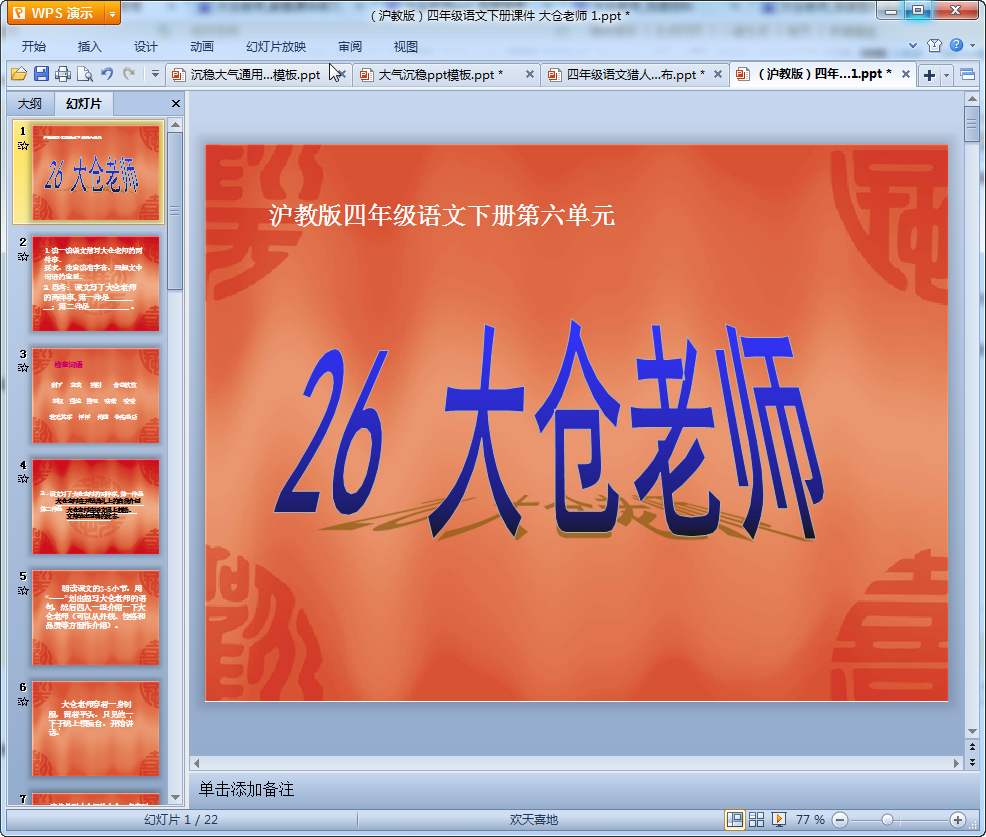Switch to slide sorter view icon
Image resolution: width=986 pixels, height=837 pixels.
[x=756, y=819]
